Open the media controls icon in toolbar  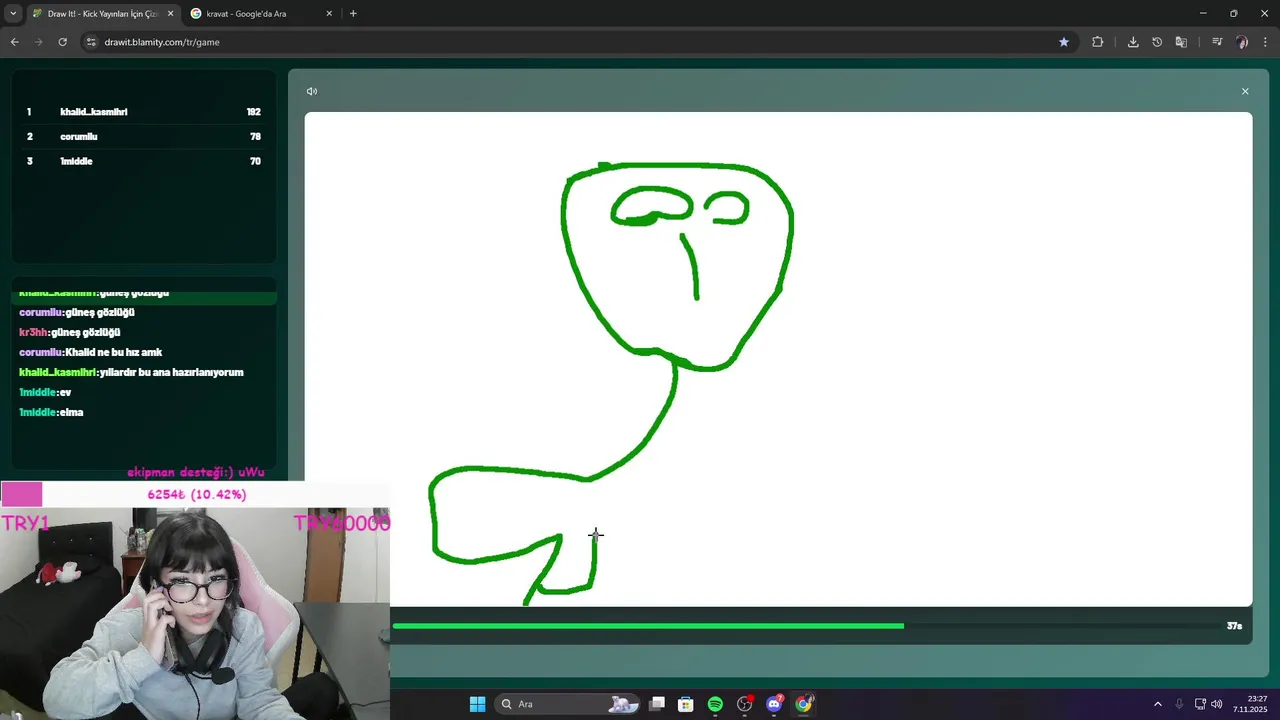[1217, 42]
